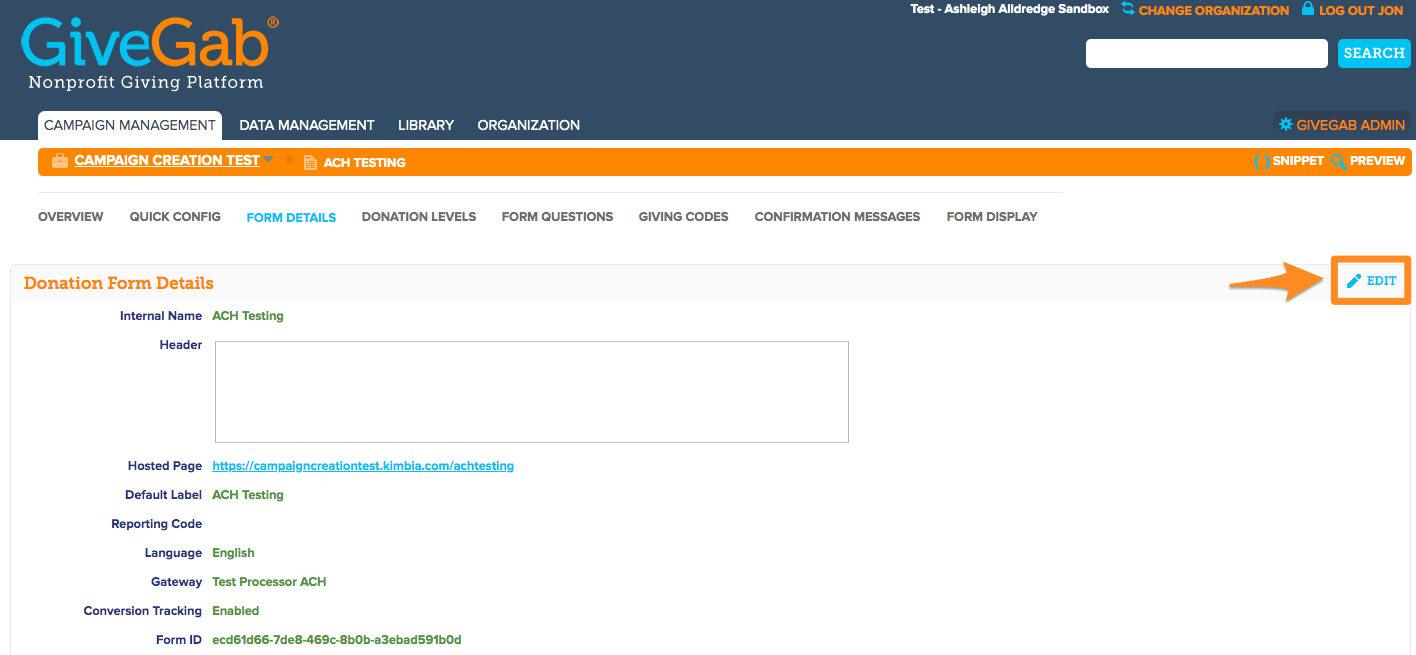The image size is (1416, 655).
Task: Open the Campaign Management tab
Action: click(130, 125)
